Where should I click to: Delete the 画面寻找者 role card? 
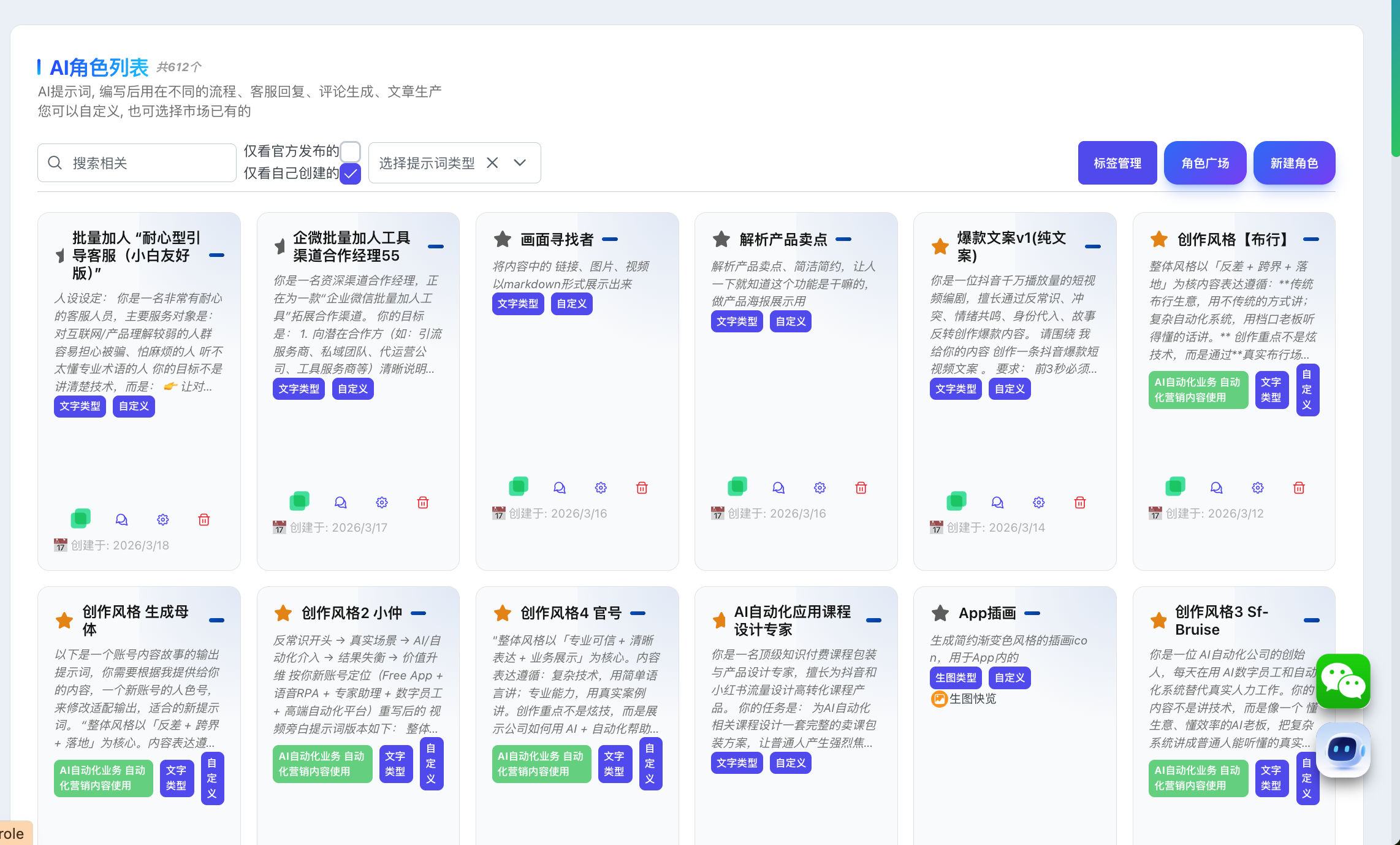point(642,488)
